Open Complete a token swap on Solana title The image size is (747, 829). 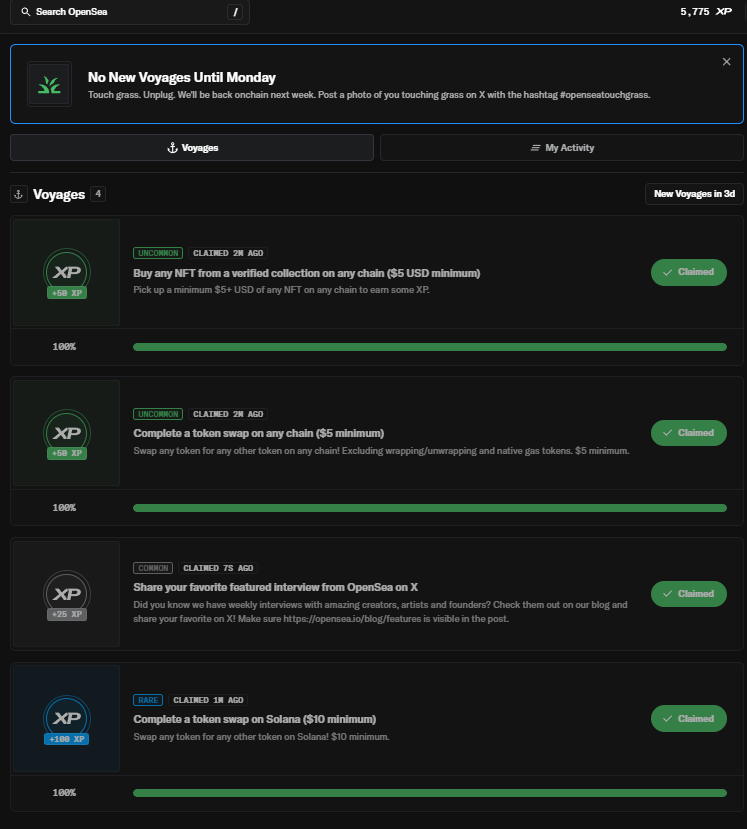coord(254,720)
